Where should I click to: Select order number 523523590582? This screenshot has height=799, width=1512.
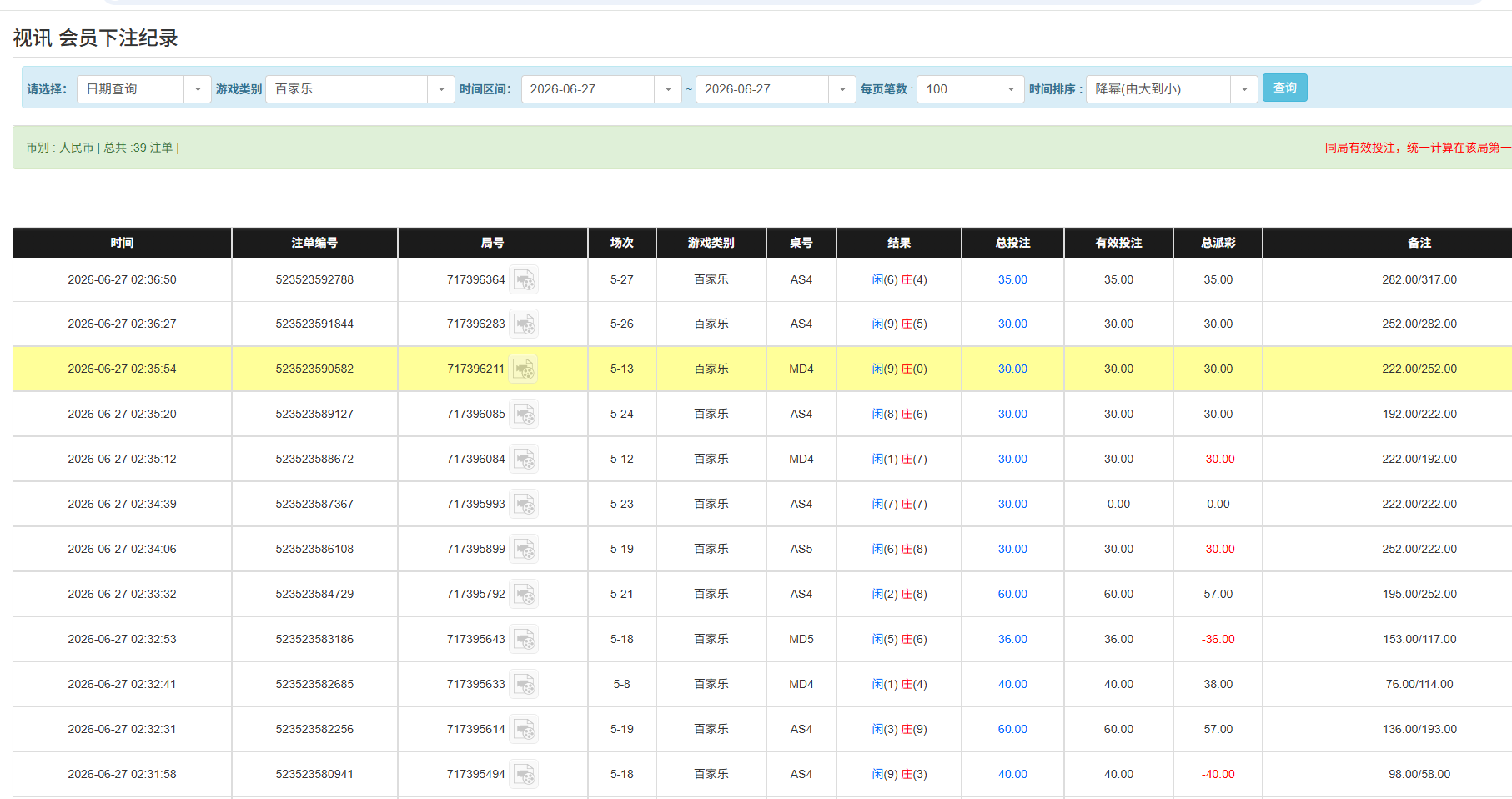[314, 369]
